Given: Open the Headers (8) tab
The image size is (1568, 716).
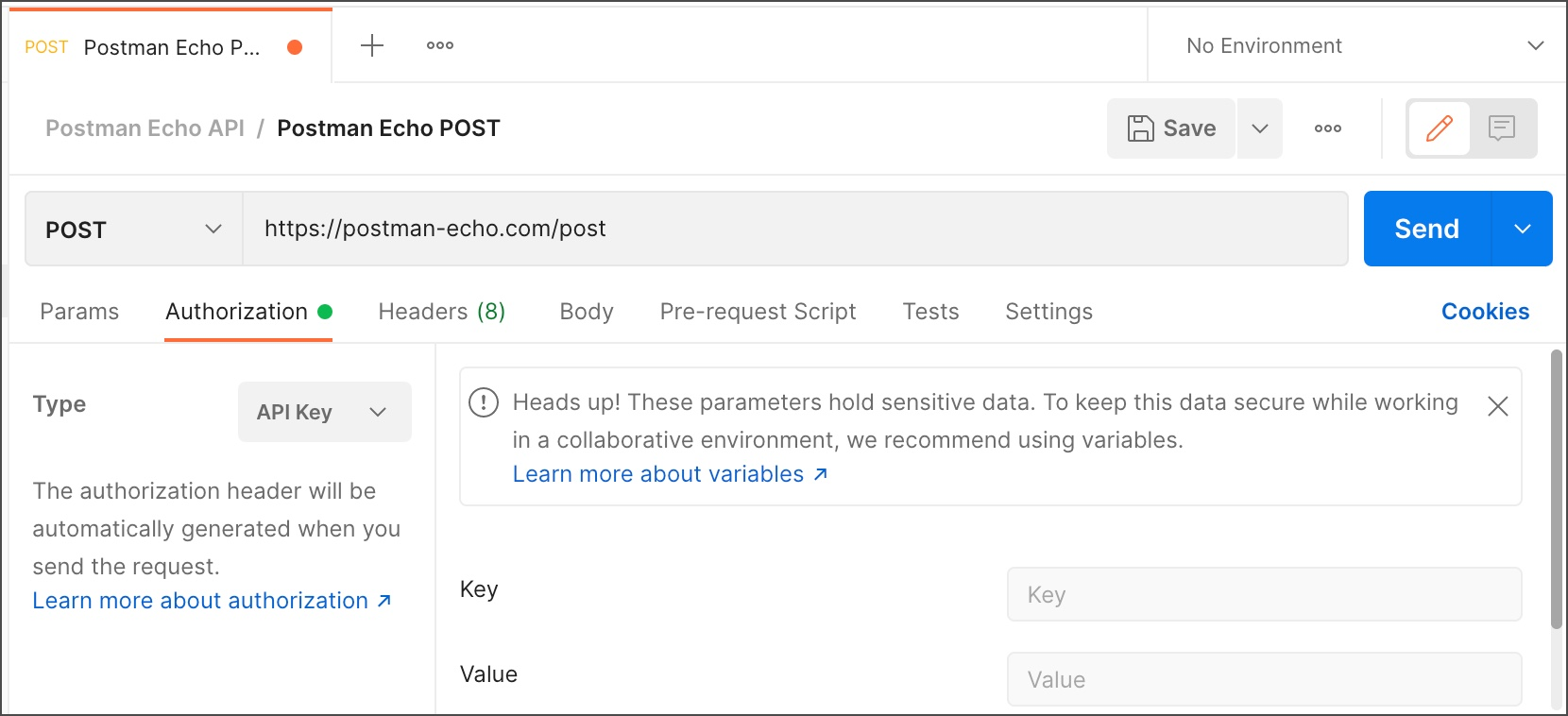Looking at the screenshot, I should coord(442,312).
